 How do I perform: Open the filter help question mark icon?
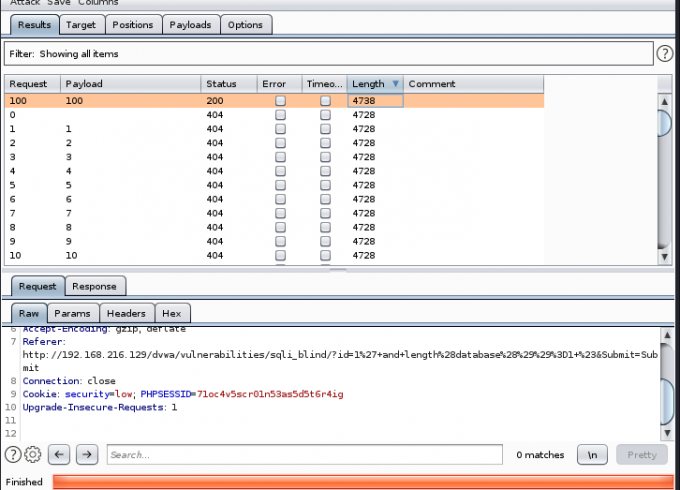[664, 54]
